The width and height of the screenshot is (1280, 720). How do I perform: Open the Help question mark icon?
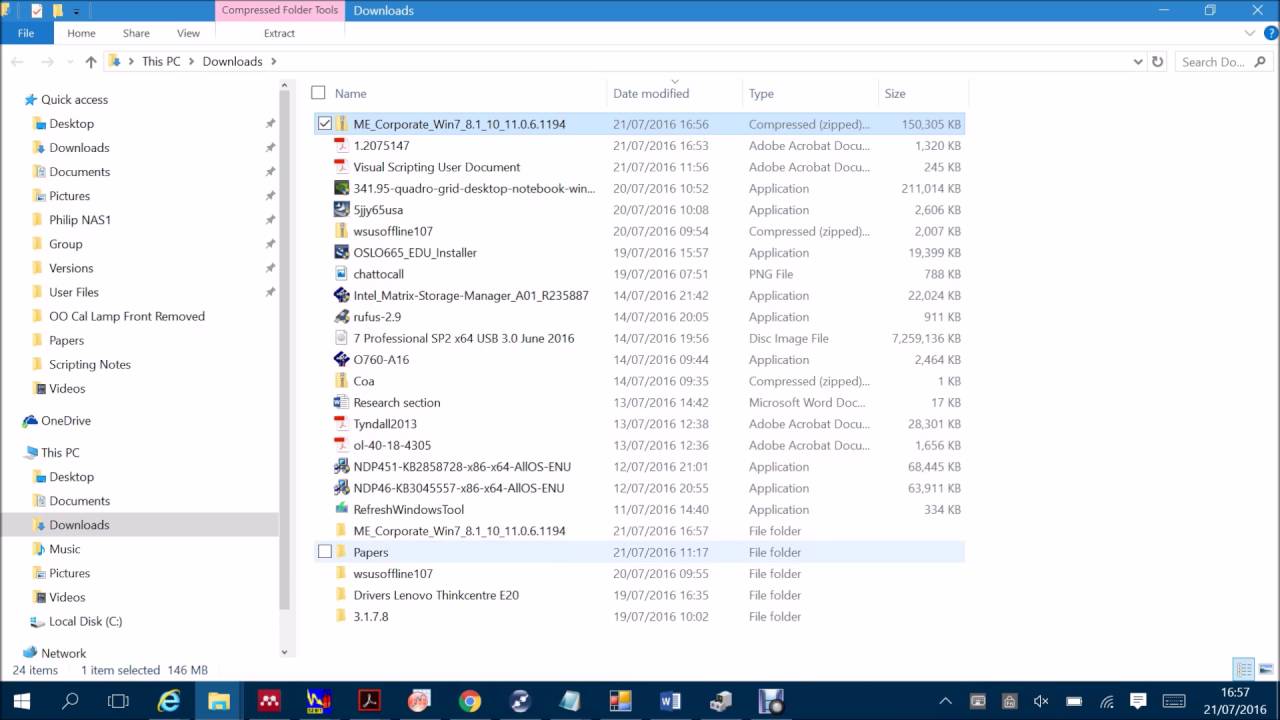tap(1270, 33)
